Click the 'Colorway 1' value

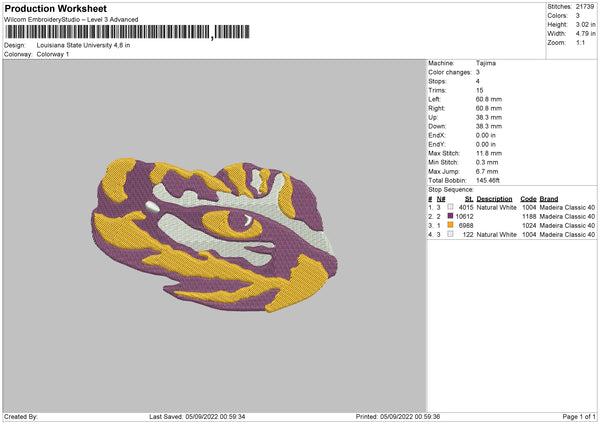click(53, 54)
